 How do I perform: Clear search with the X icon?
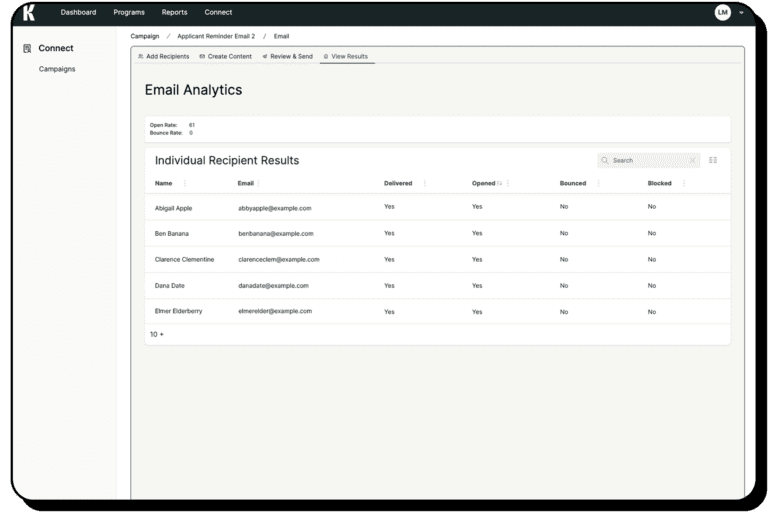coord(692,160)
